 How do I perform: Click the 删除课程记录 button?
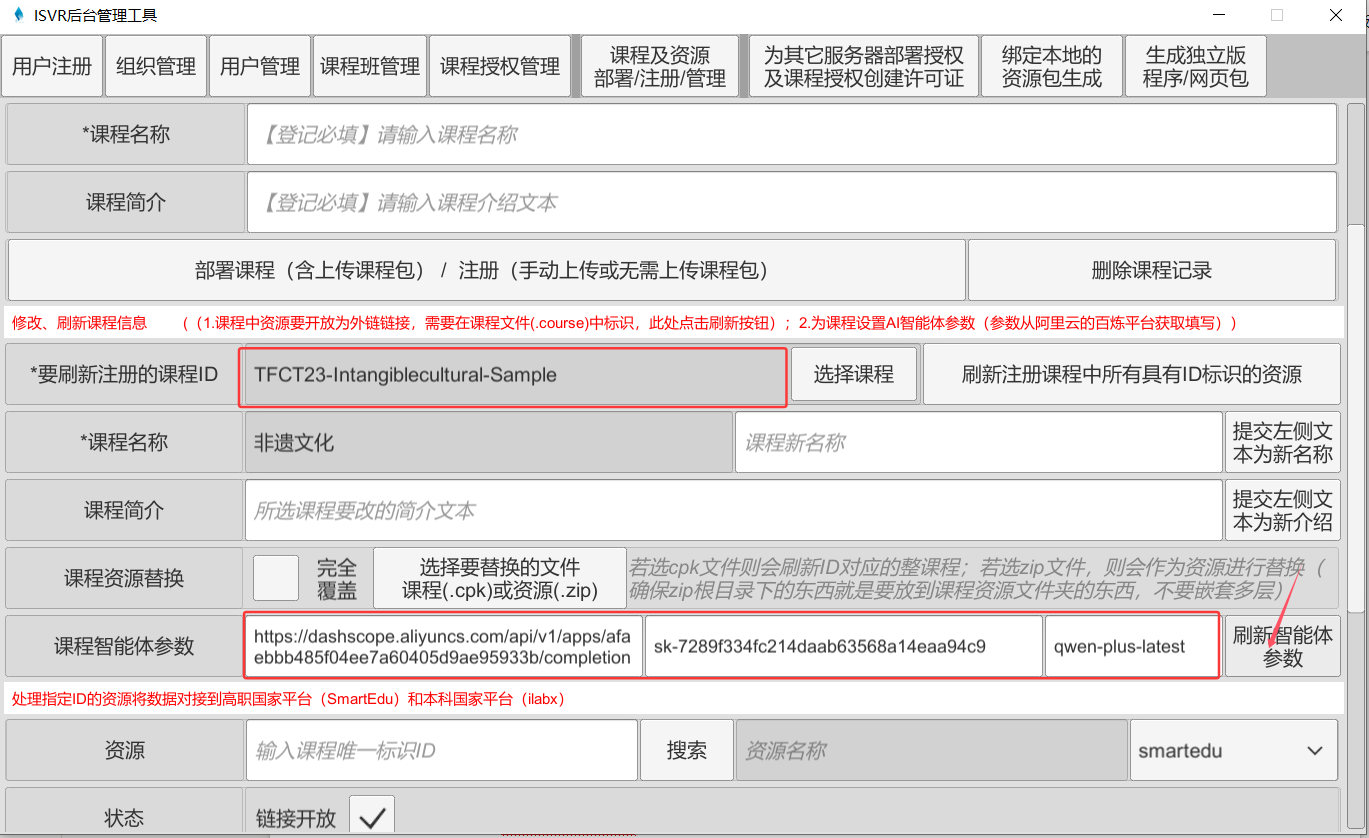1151,270
